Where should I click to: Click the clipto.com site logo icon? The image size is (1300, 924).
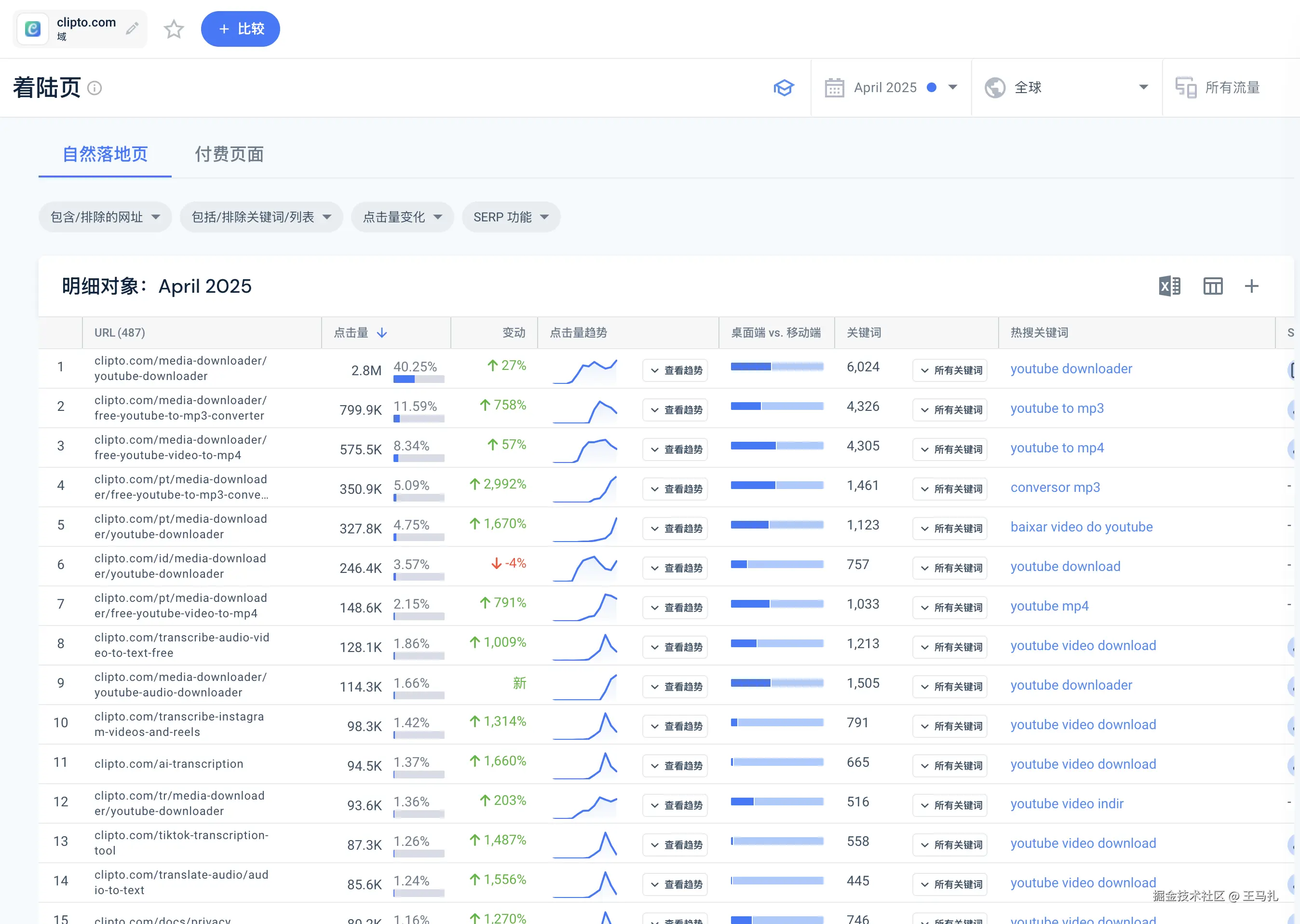click(x=33, y=28)
